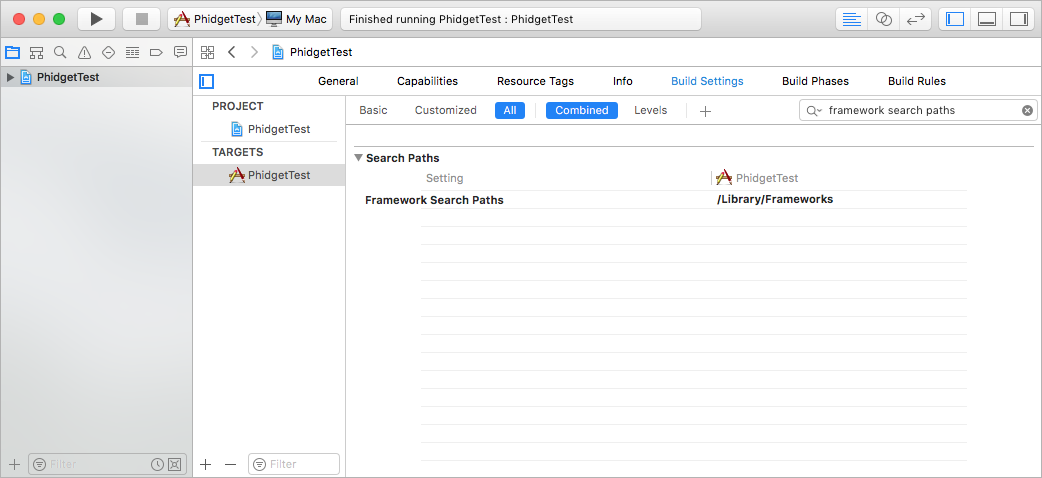This screenshot has width=1042, height=478.
Task: Open the Test navigator
Action: click(108, 52)
